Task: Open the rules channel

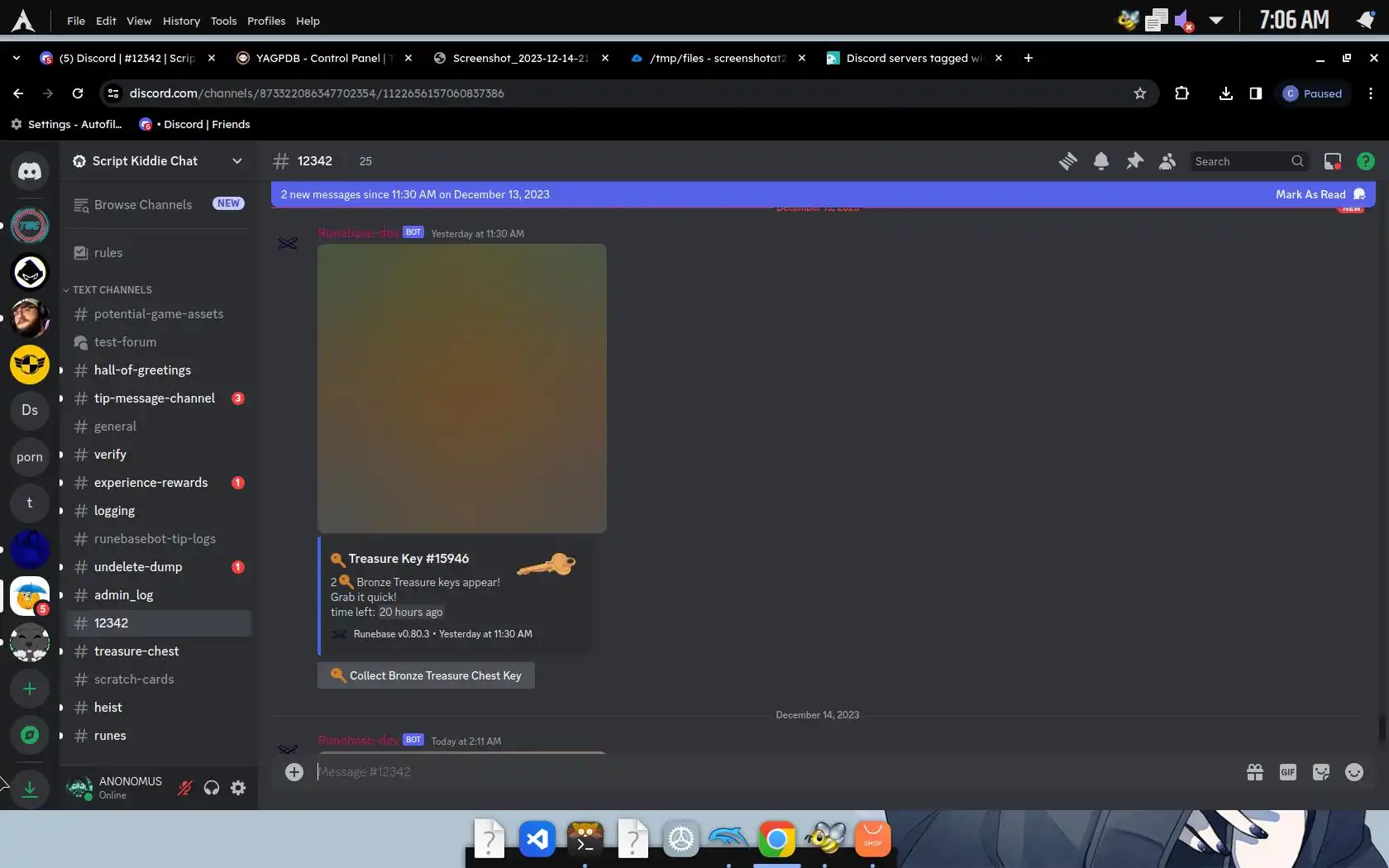Action: pyautogui.click(x=158, y=253)
